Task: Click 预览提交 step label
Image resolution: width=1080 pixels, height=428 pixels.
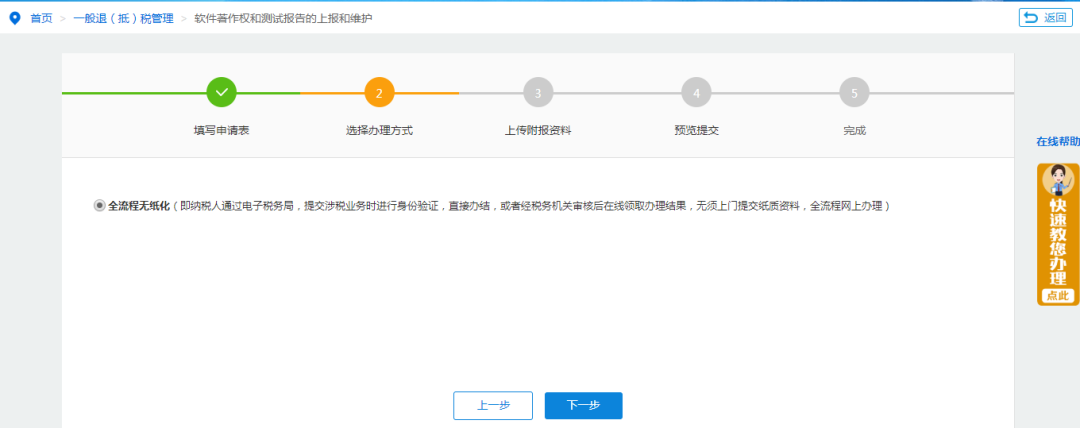Action: [x=696, y=130]
